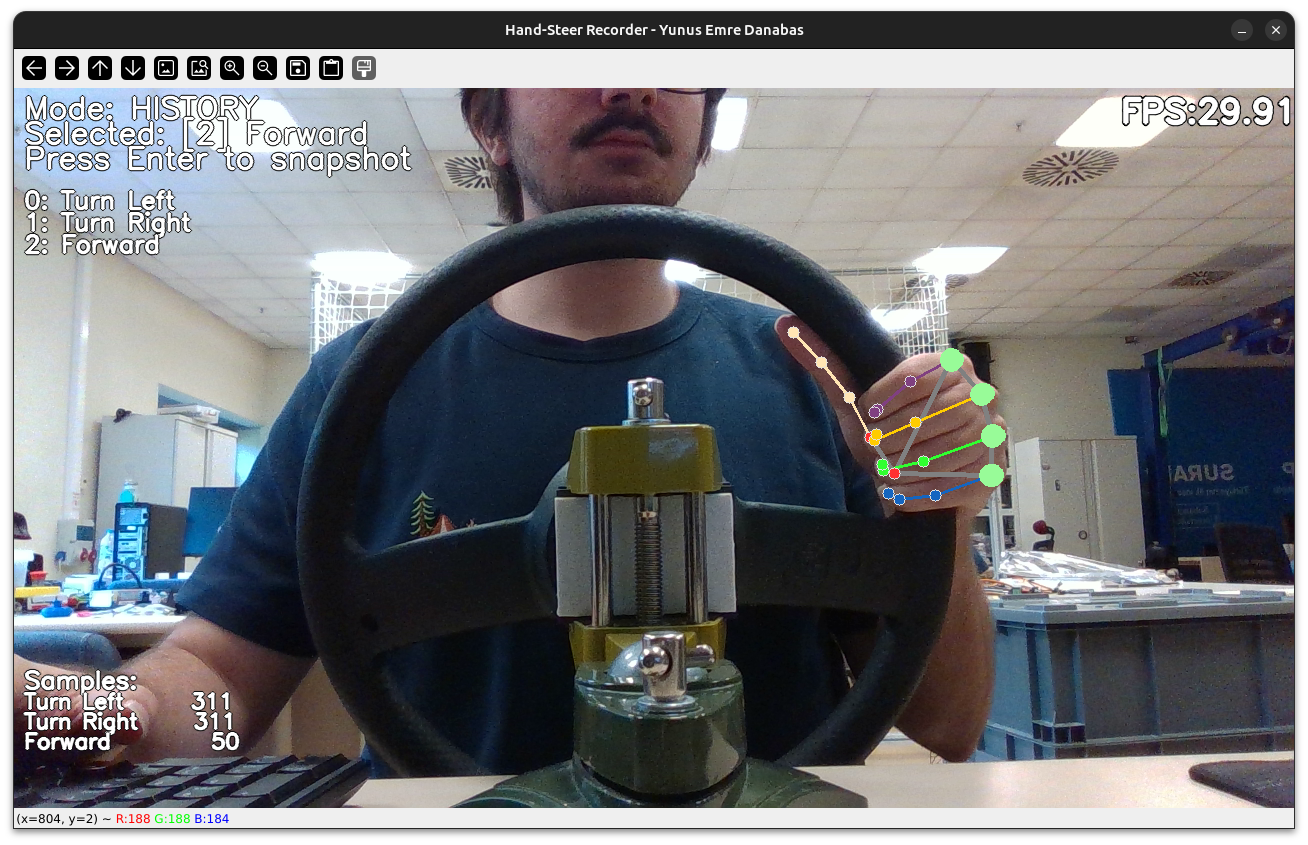This screenshot has width=1308, height=845.
Task: Click the '2: Forward' label
Action: coord(92,245)
